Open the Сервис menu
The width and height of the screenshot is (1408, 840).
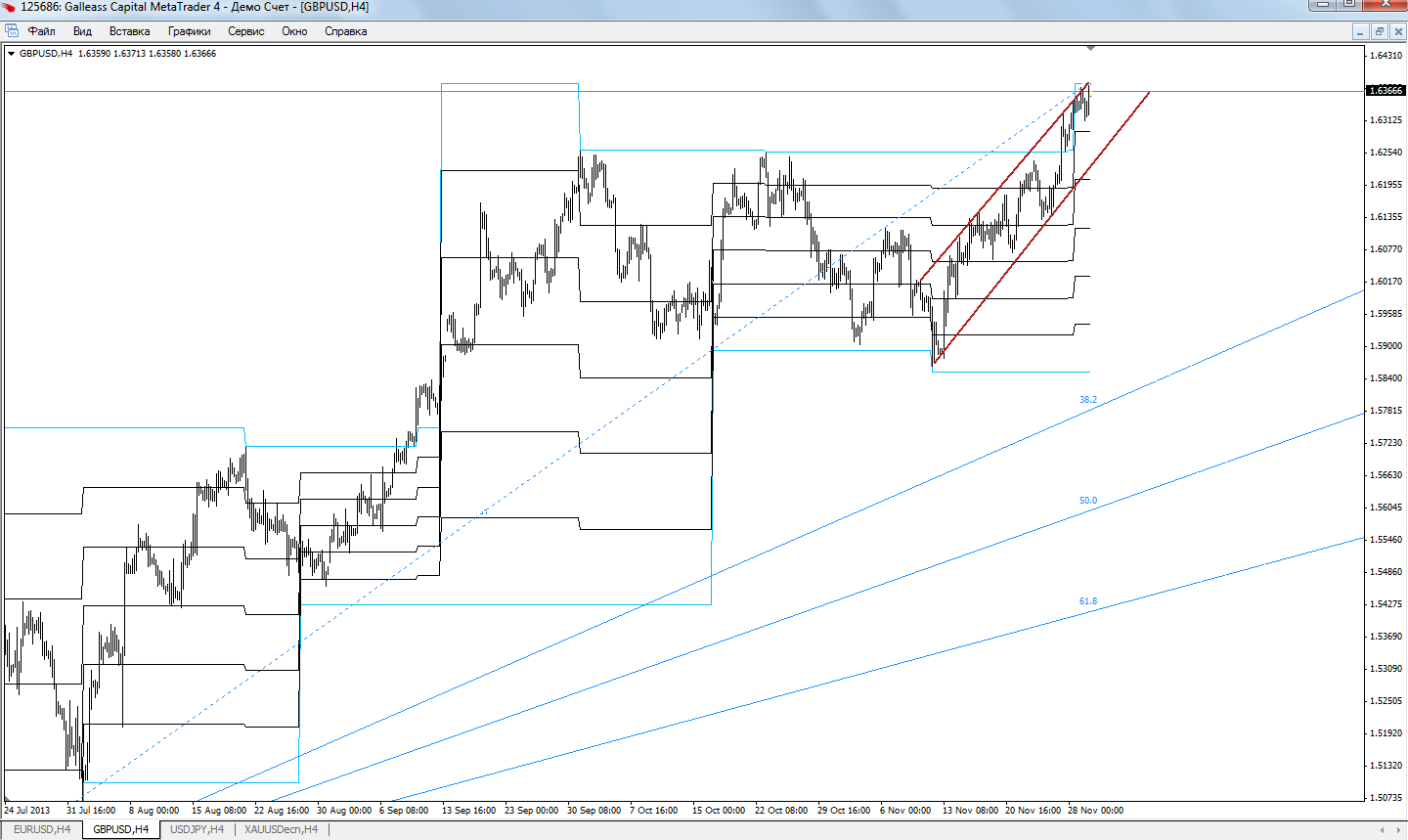tap(245, 31)
